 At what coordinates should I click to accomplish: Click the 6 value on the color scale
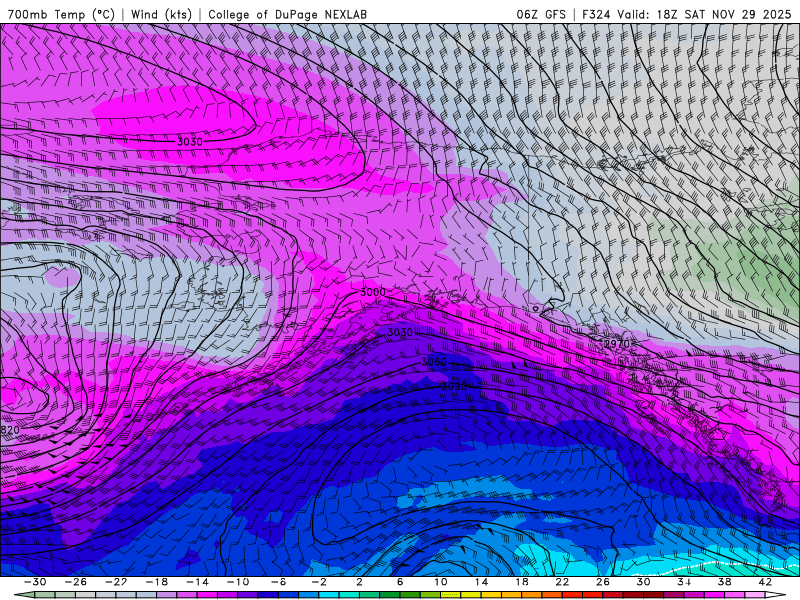399,582
